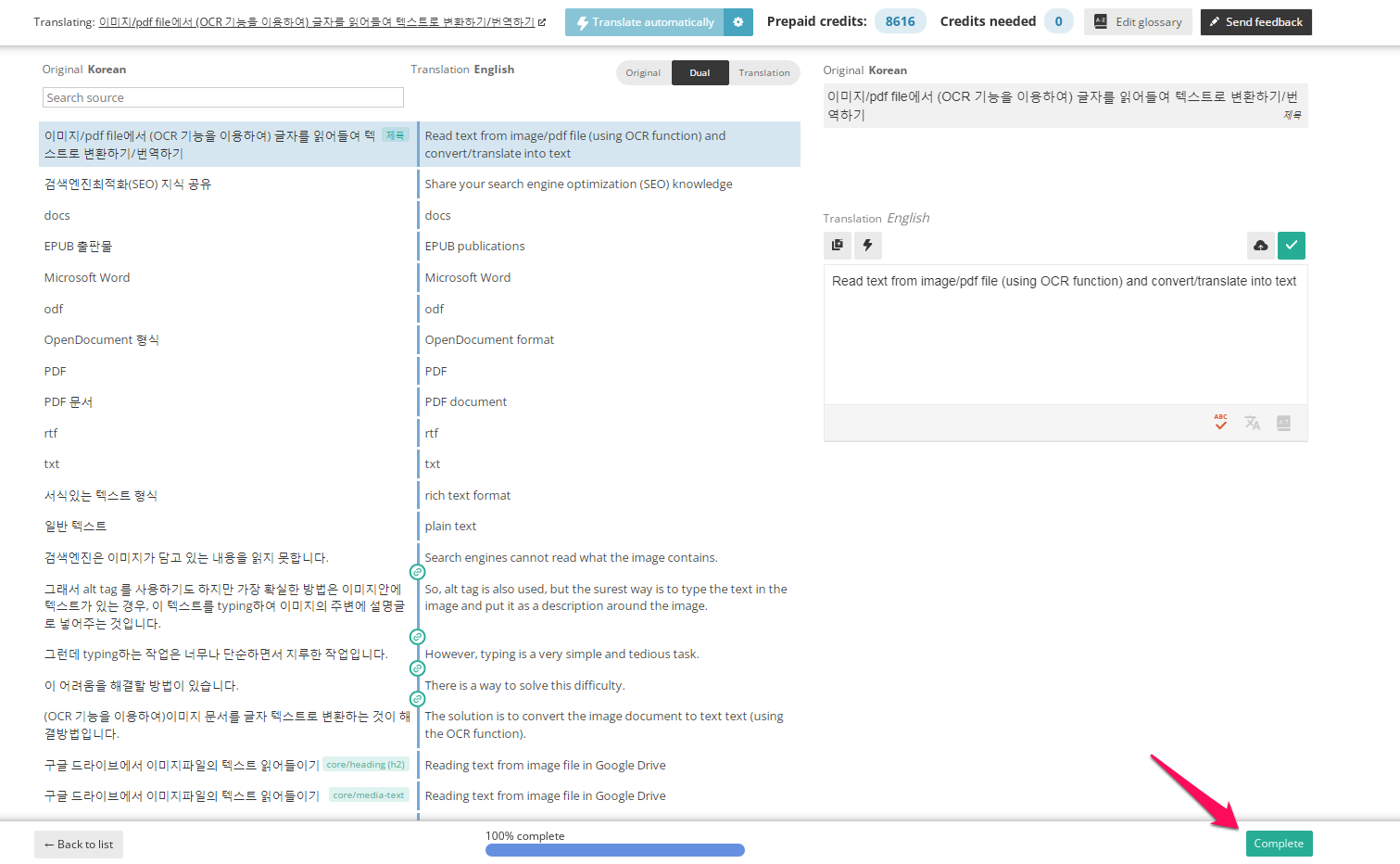1400x864 pixels.
Task: Click the Send feedback button
Action: (1255, 22)
